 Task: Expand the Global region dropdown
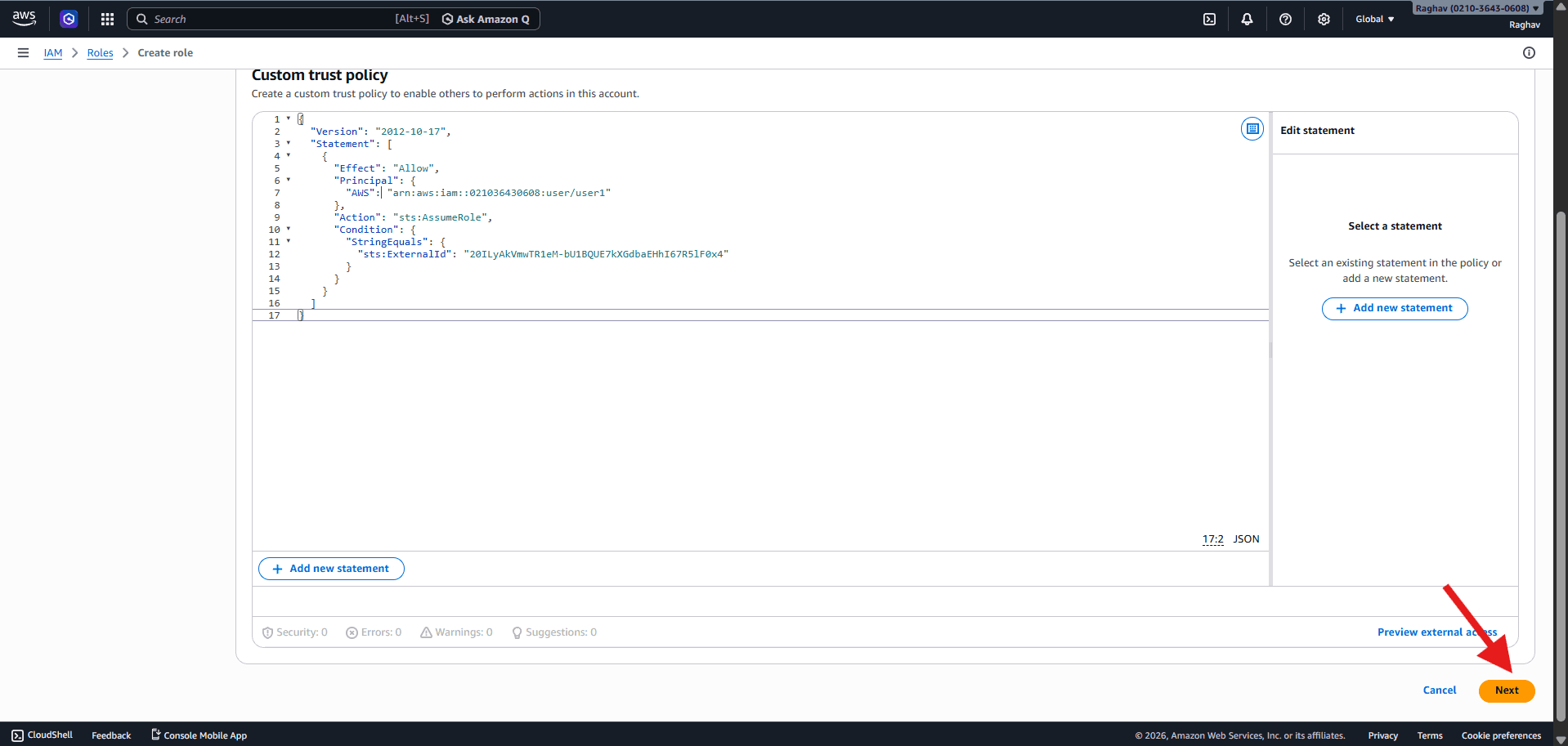tap(1374, 18)
